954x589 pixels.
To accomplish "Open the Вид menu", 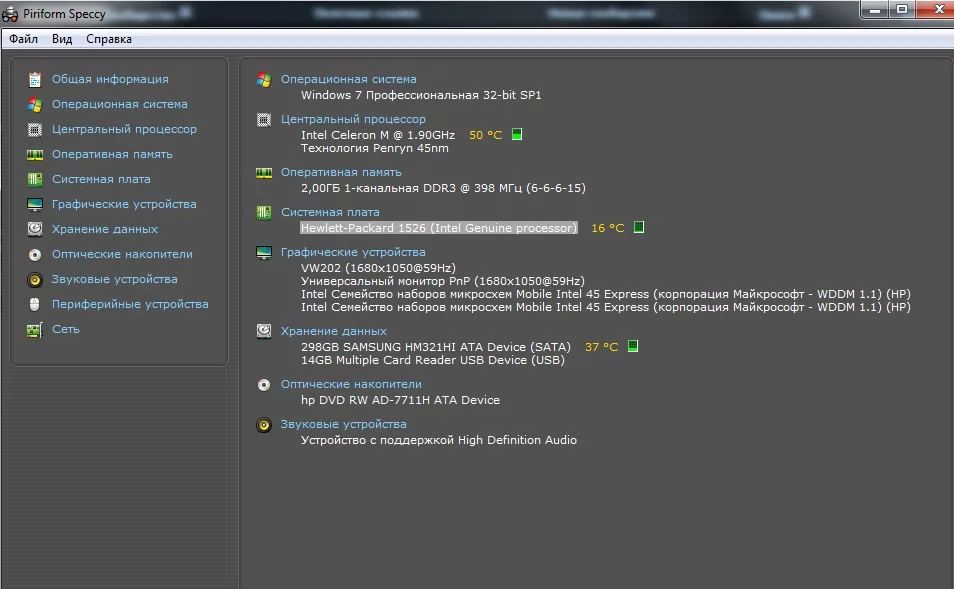I will point(62,39).
